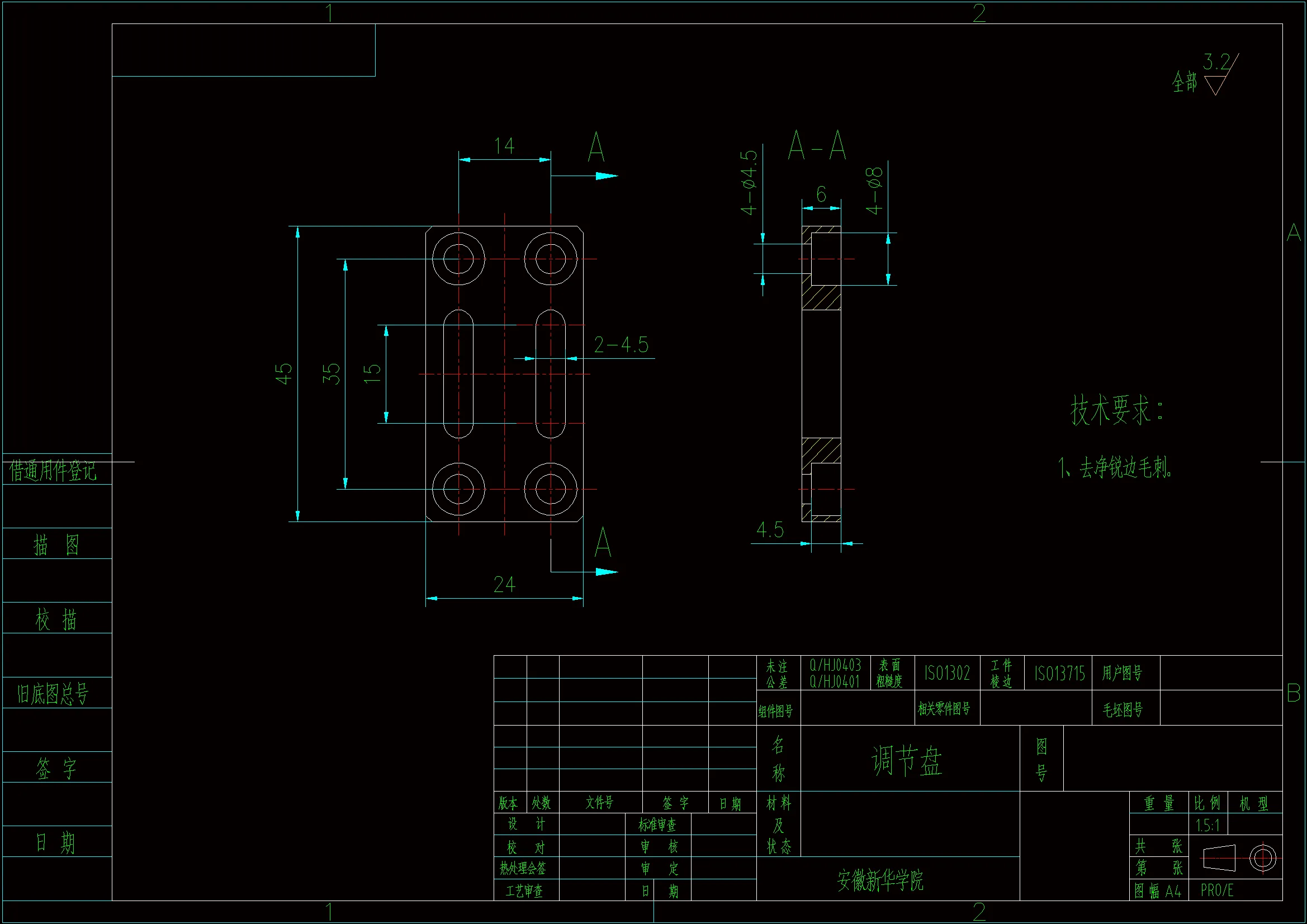Select the 2-4.5 slot width dimension
The height and width of the screenshot is (924, 1307).
pyautogui.click(x=621, y=345)
